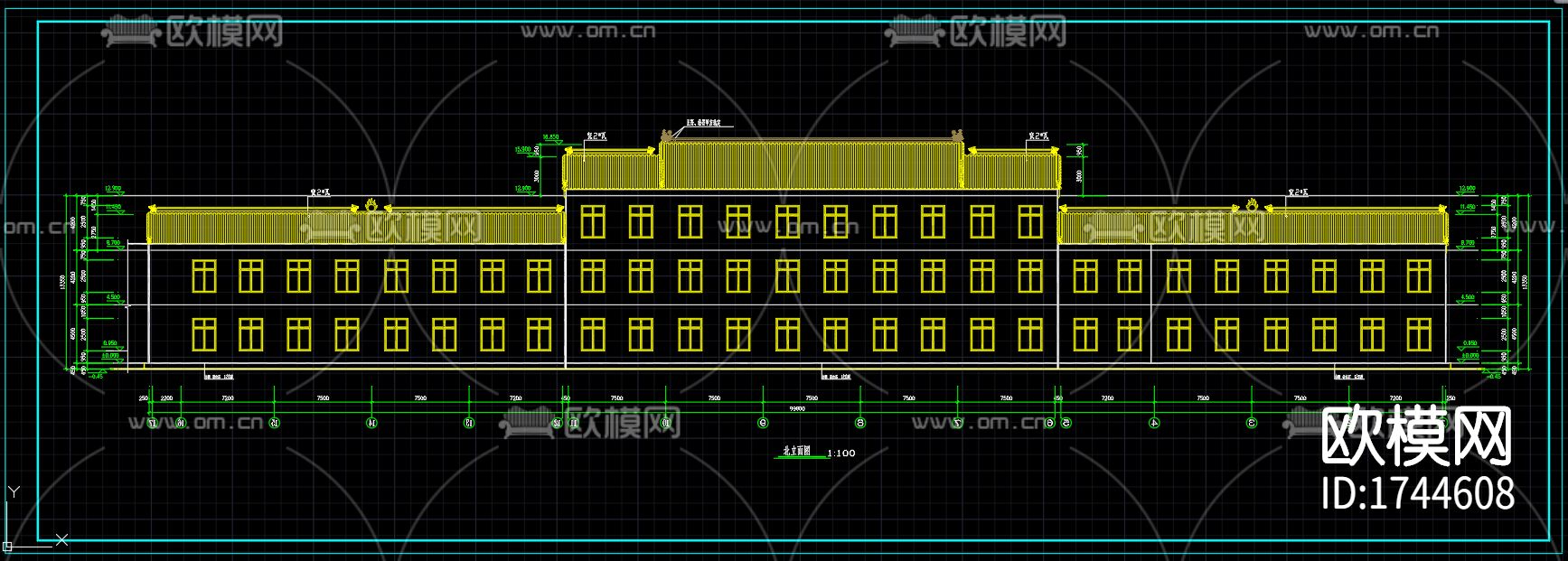Viewport: 1568px width, 561px height.
Task: Select the 北立面图 drawing title text
Action: point(796,451)
